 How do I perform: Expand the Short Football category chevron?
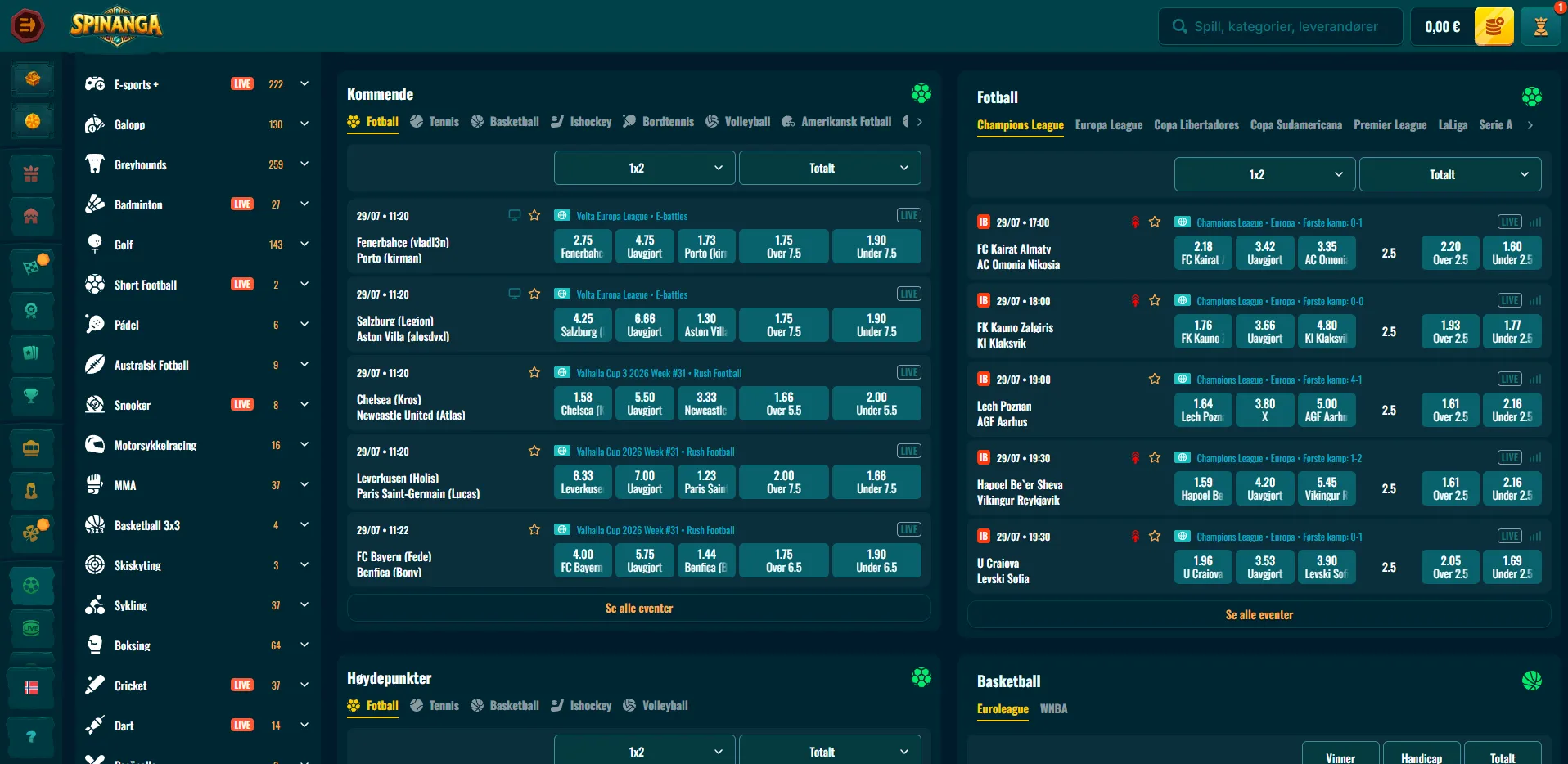tap(304, 285)
